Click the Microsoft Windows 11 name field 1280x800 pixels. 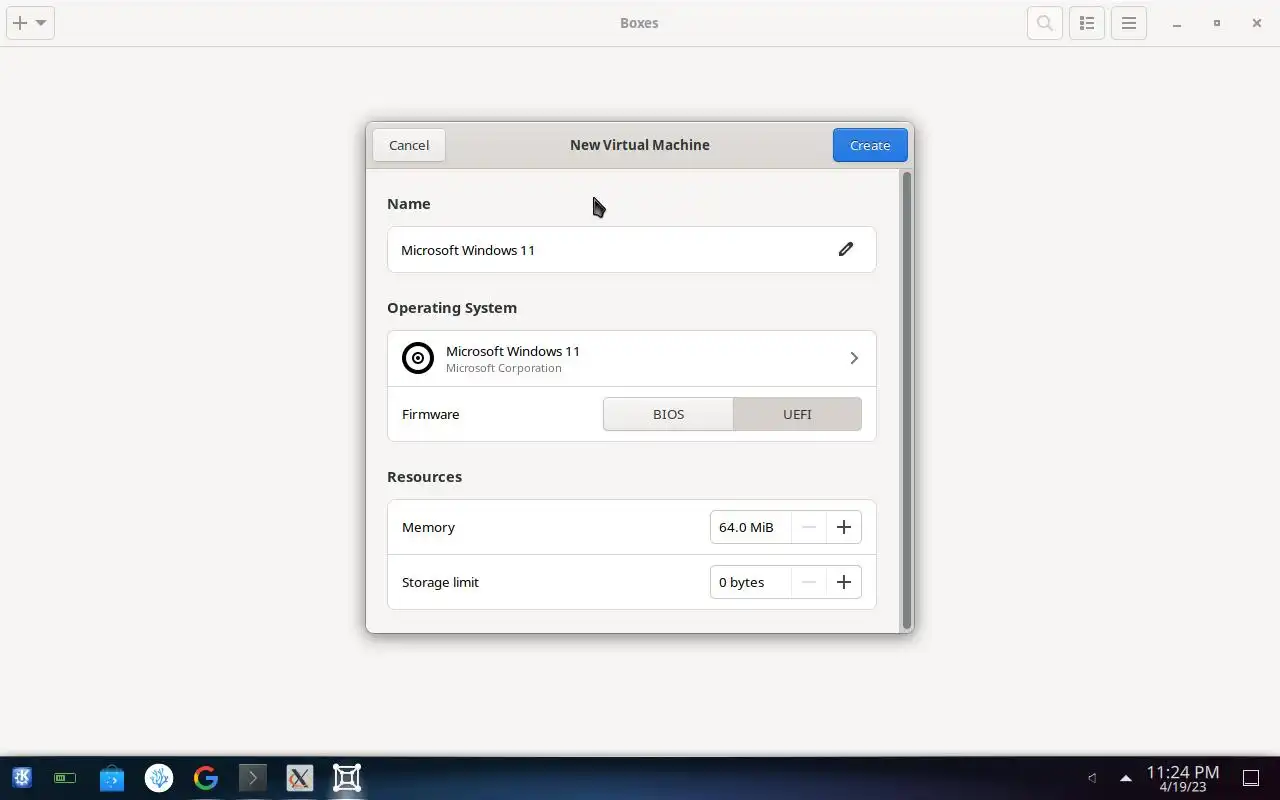click(x=631, y=250)
